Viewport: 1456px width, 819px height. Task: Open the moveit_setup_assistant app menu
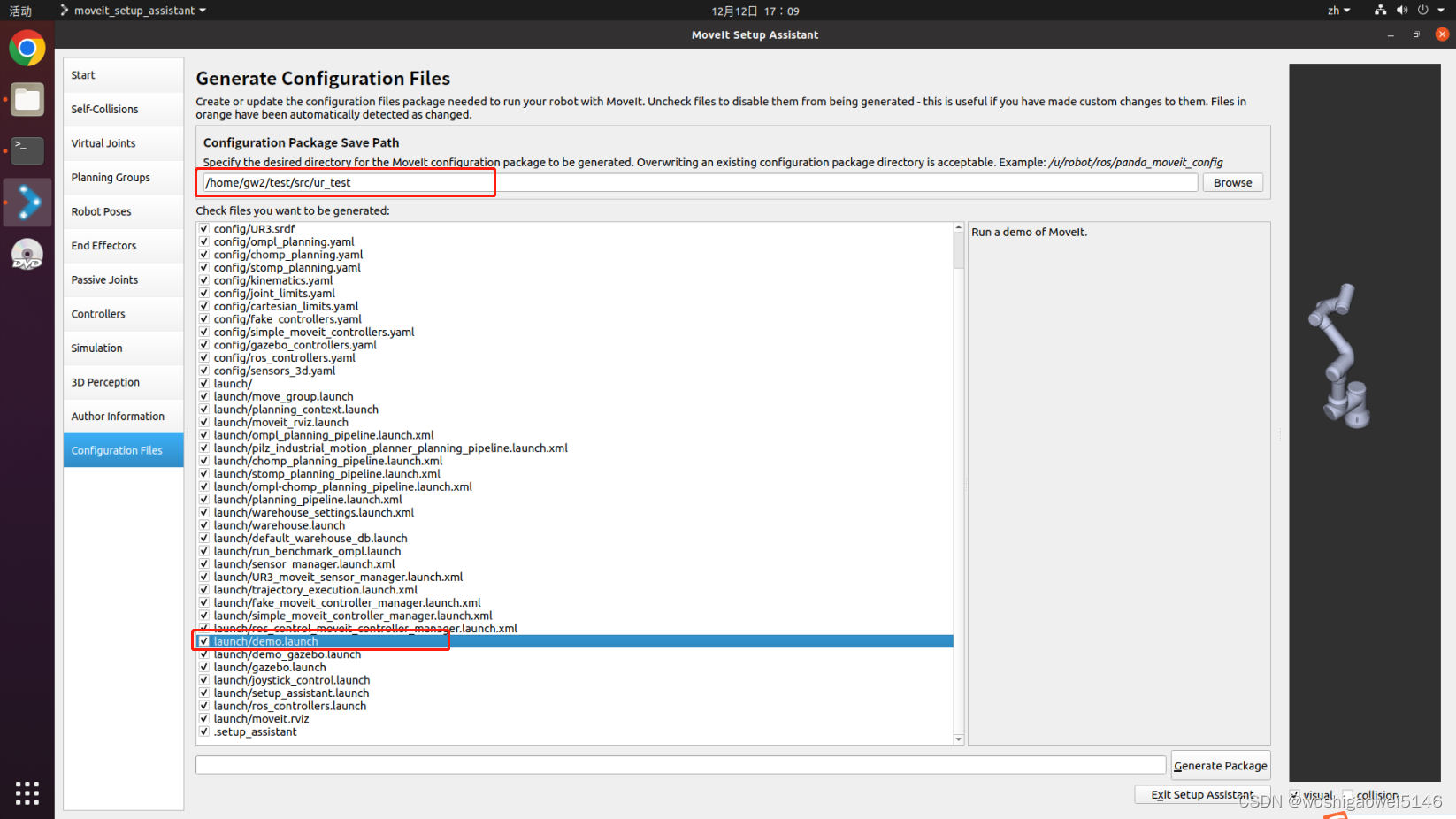click(133, 11)
